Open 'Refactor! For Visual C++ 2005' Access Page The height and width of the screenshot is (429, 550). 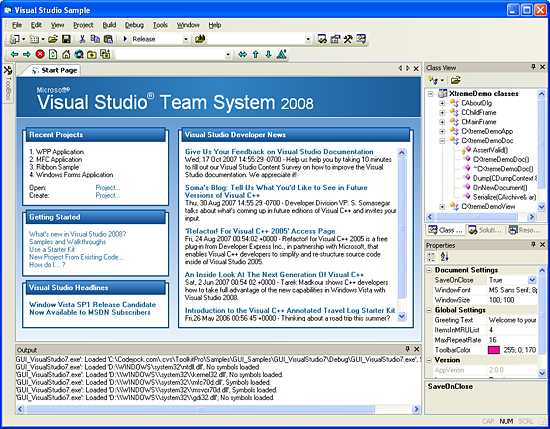tap(260, 231)
